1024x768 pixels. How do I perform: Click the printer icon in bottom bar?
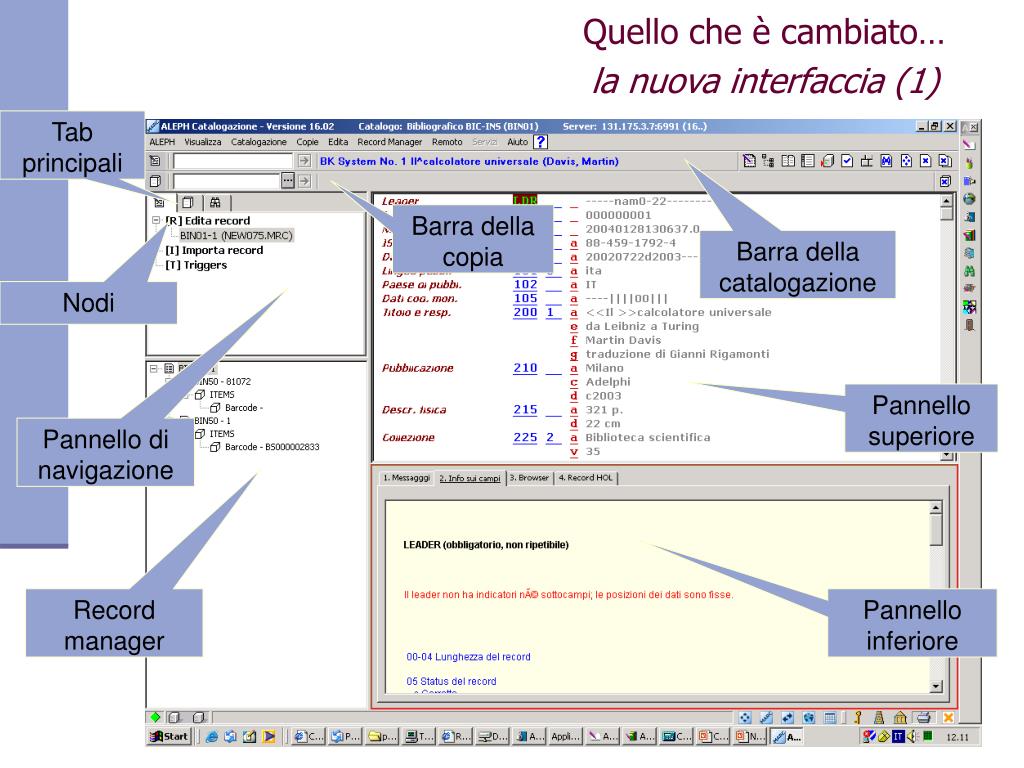tap(923, 717)
